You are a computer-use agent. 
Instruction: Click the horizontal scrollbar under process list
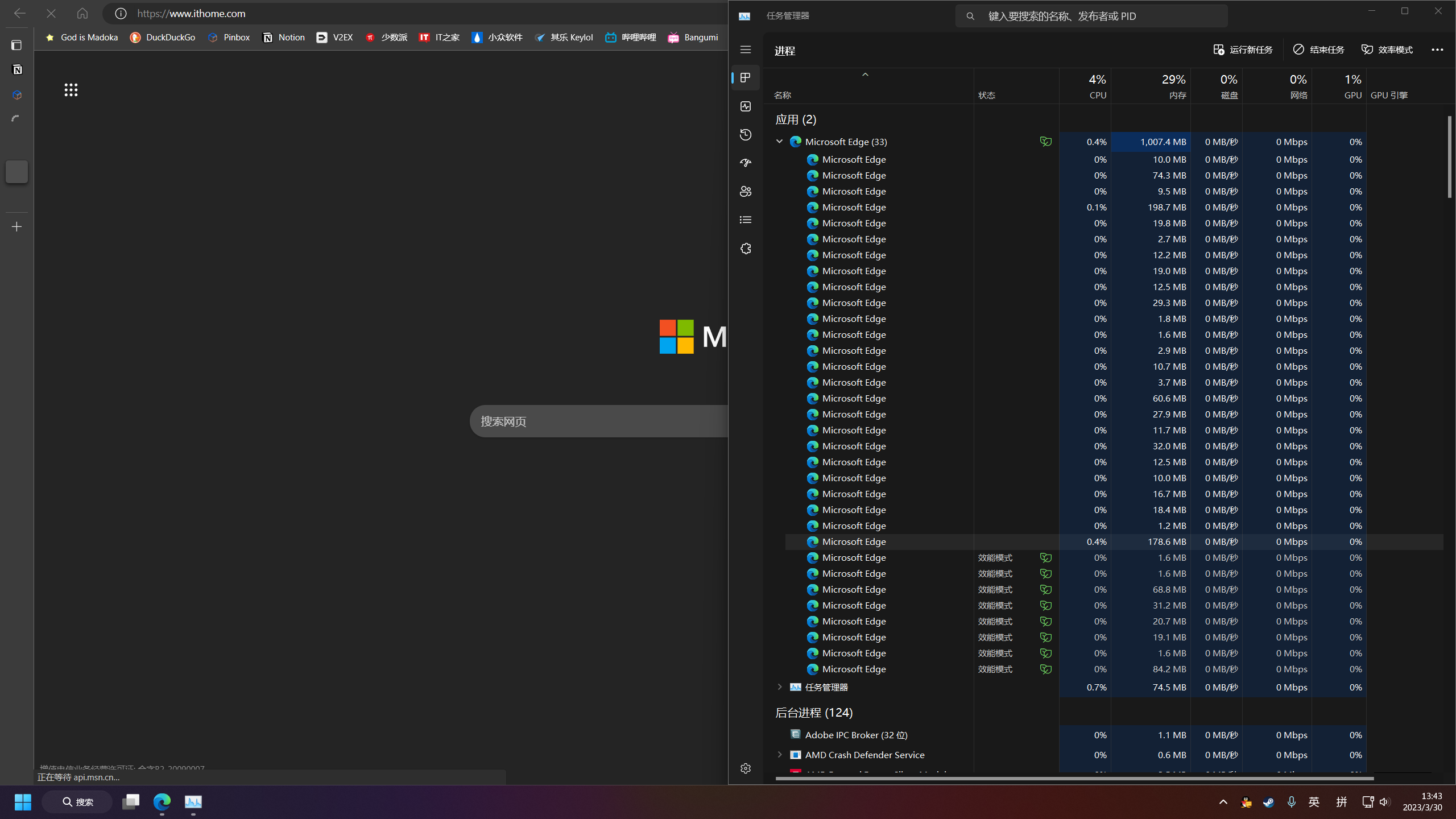(1074, 779)
